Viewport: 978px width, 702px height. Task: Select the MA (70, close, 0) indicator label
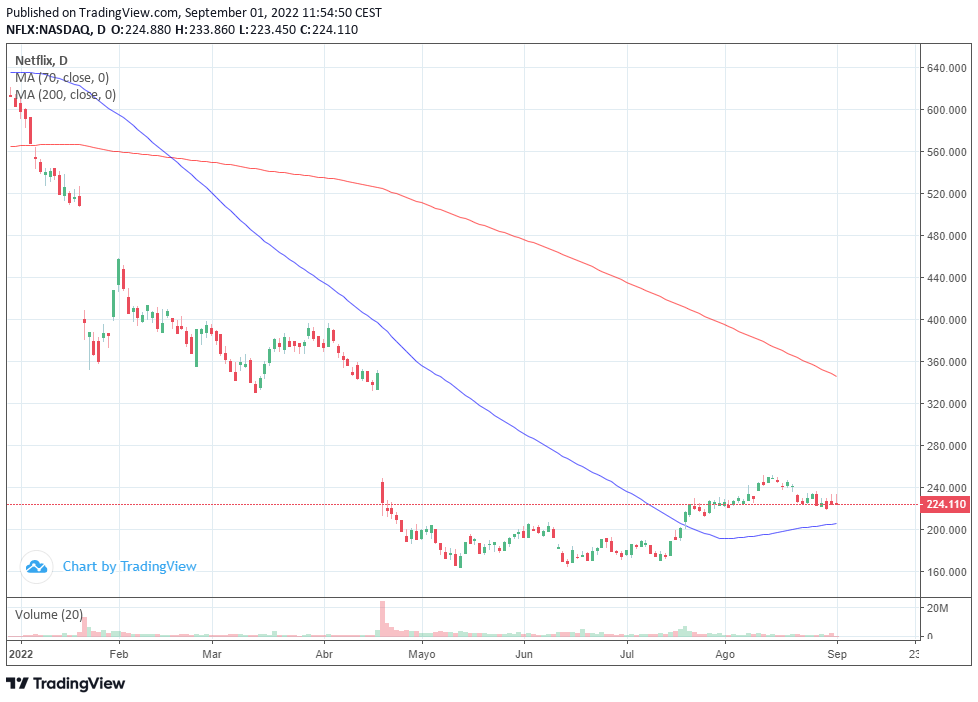pos(62,77)
